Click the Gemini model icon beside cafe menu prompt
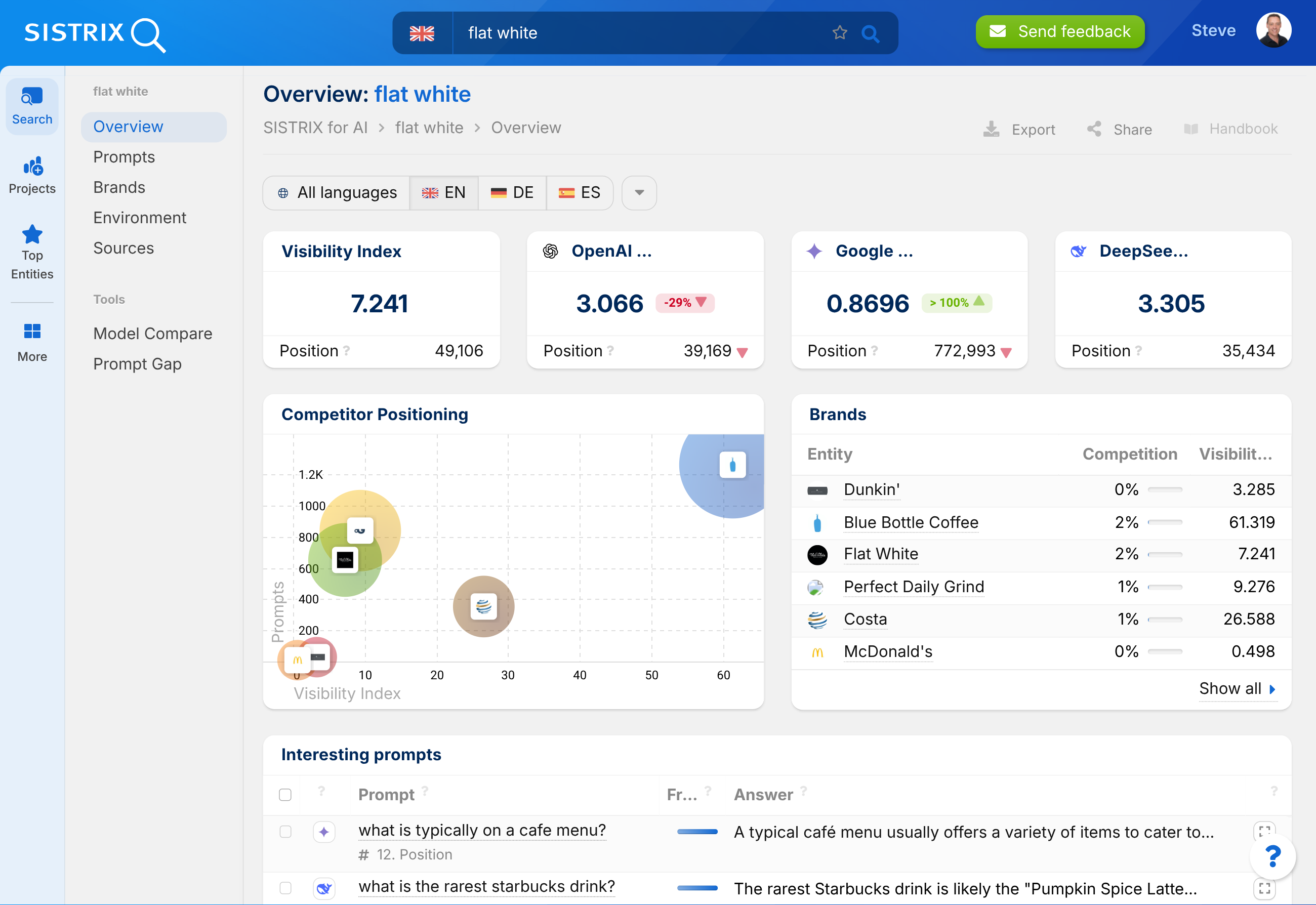The height and width of the screenshot is (905, 1316). [324, 831]
